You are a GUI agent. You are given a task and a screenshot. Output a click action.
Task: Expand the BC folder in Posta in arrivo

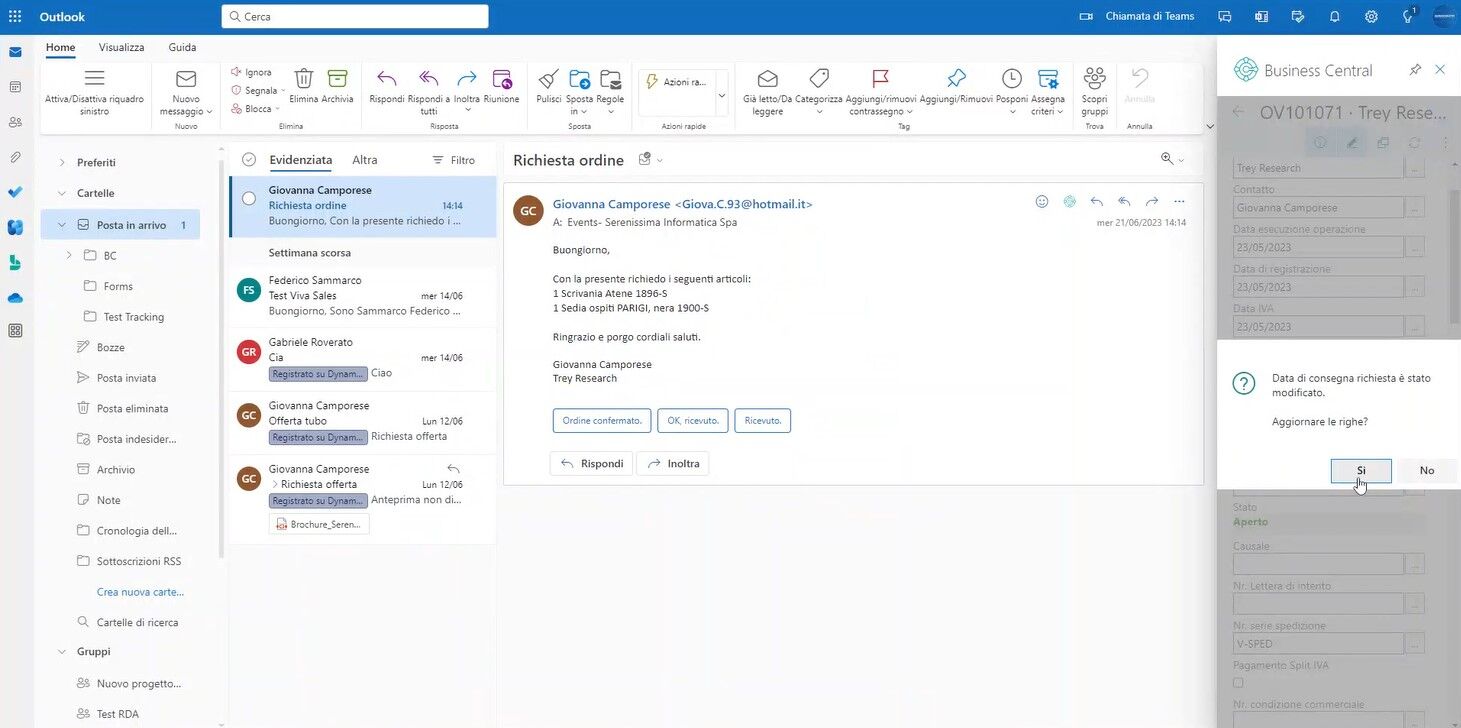[68, 255]
